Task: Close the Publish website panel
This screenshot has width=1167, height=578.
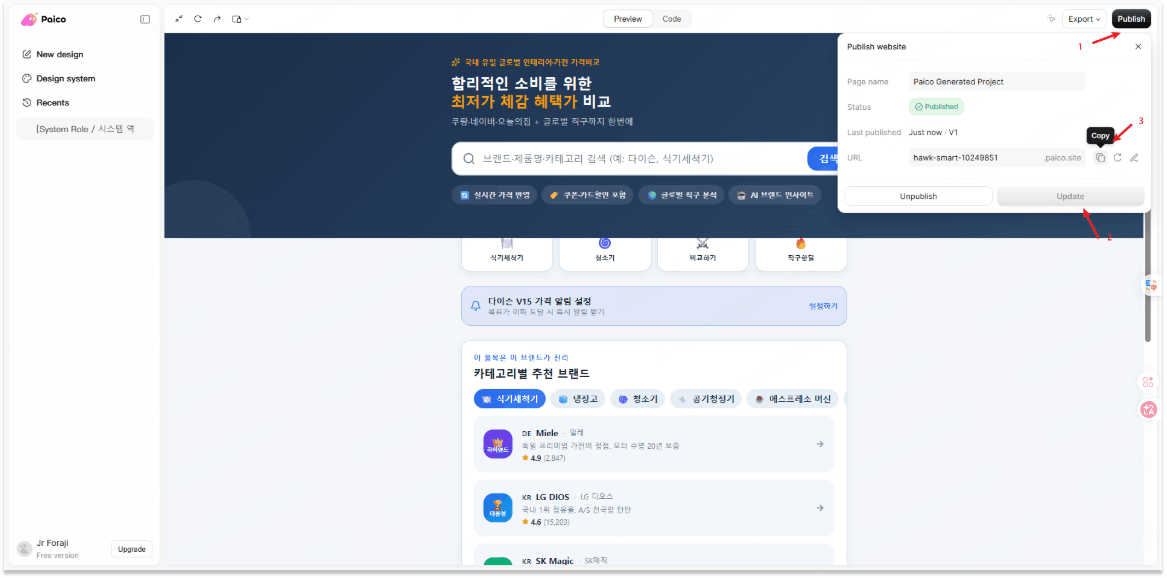Action: (x=1138, y=47)
